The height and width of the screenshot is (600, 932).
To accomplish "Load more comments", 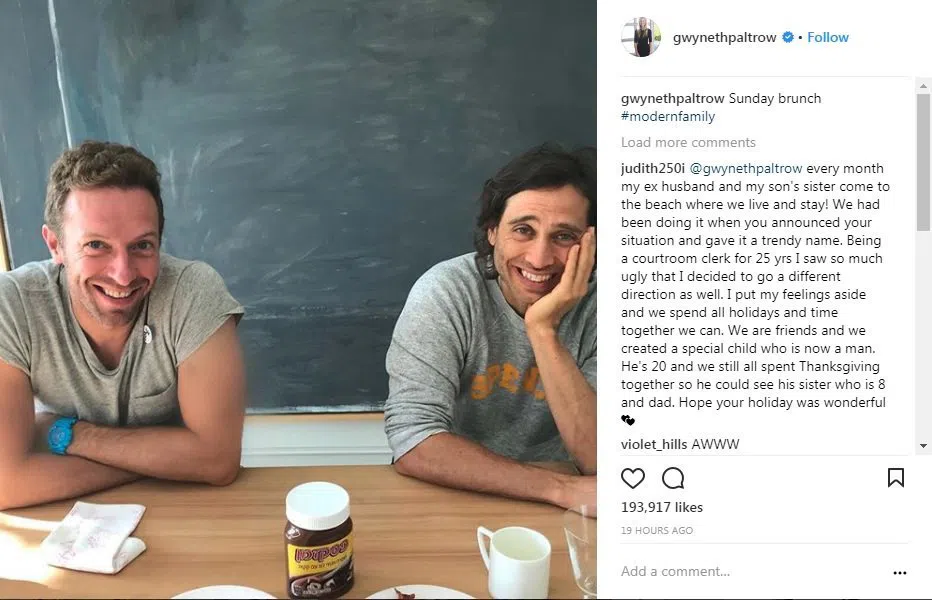I will coord(688,142).
